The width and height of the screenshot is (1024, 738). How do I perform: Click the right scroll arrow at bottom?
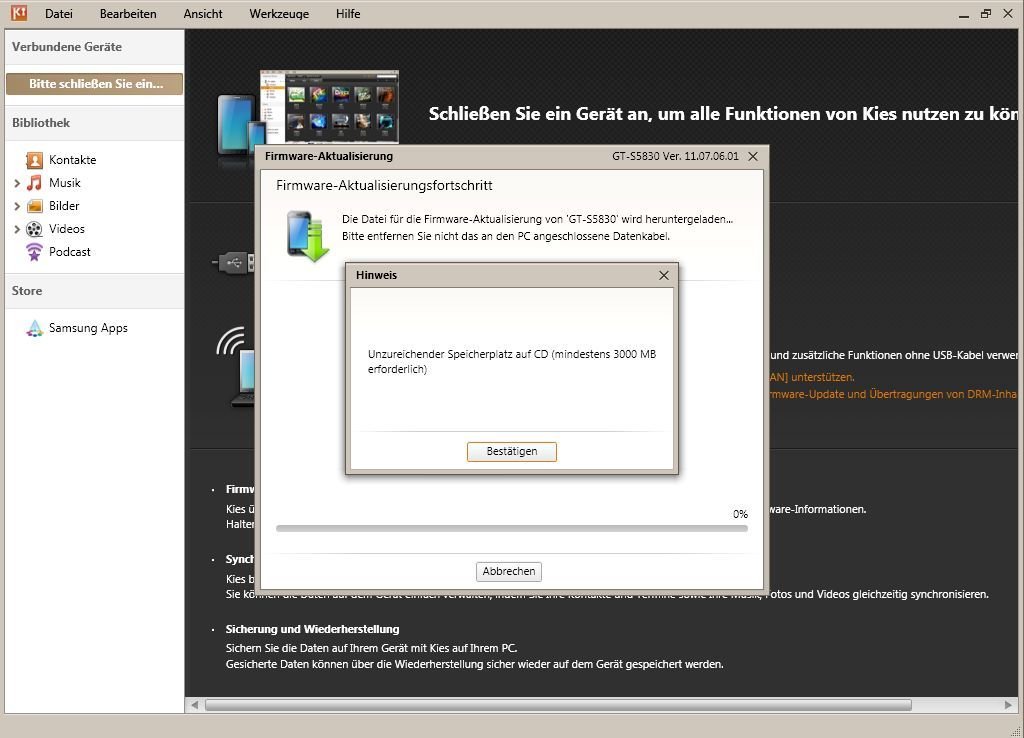point(1008,705)
